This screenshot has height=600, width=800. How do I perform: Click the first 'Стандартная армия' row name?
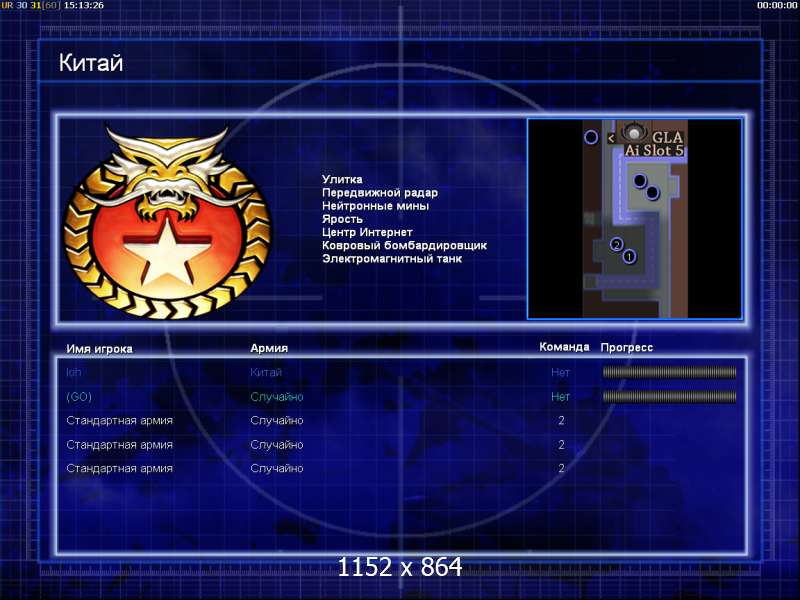tap(119, 420)
